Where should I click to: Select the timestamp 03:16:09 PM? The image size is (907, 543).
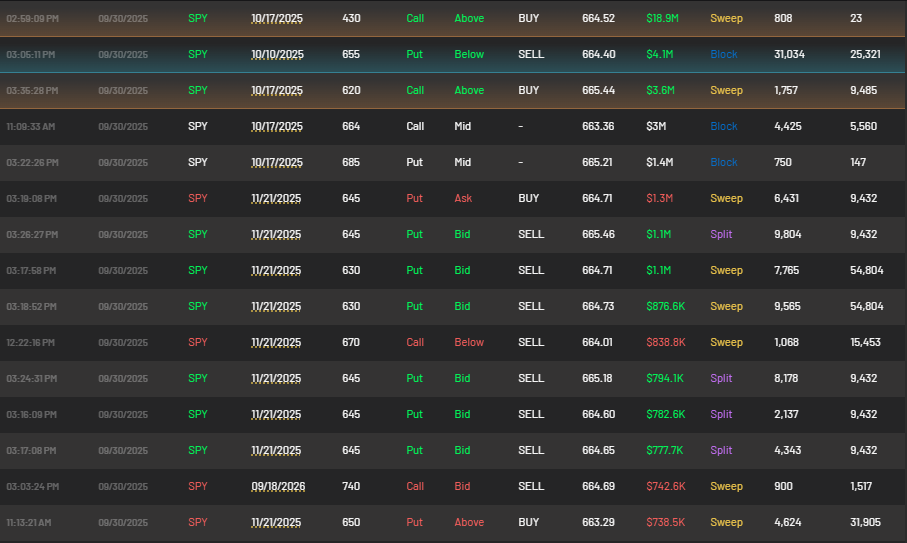coord(31,414)
